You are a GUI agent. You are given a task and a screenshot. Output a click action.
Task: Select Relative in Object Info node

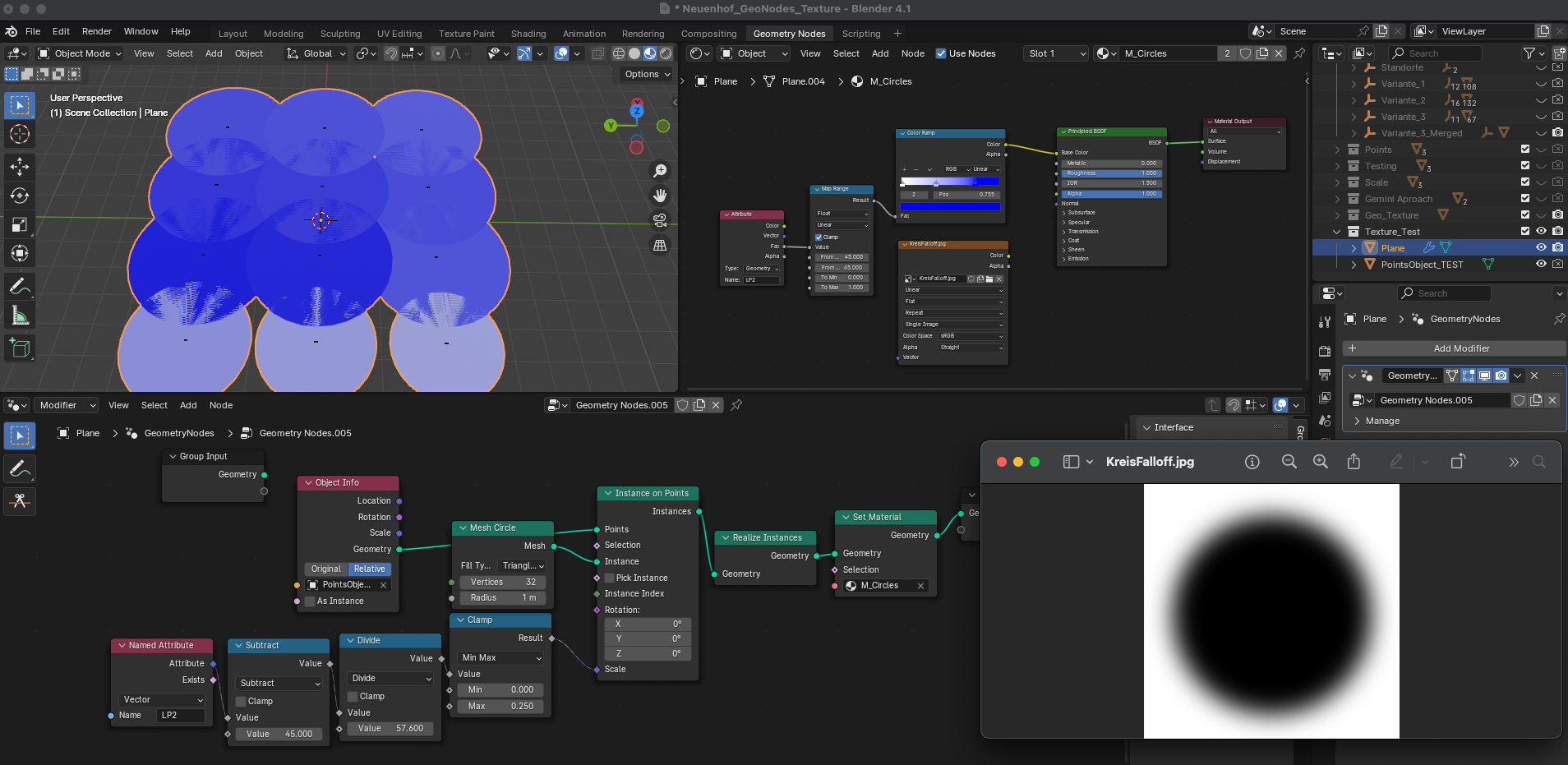(370, 569)
